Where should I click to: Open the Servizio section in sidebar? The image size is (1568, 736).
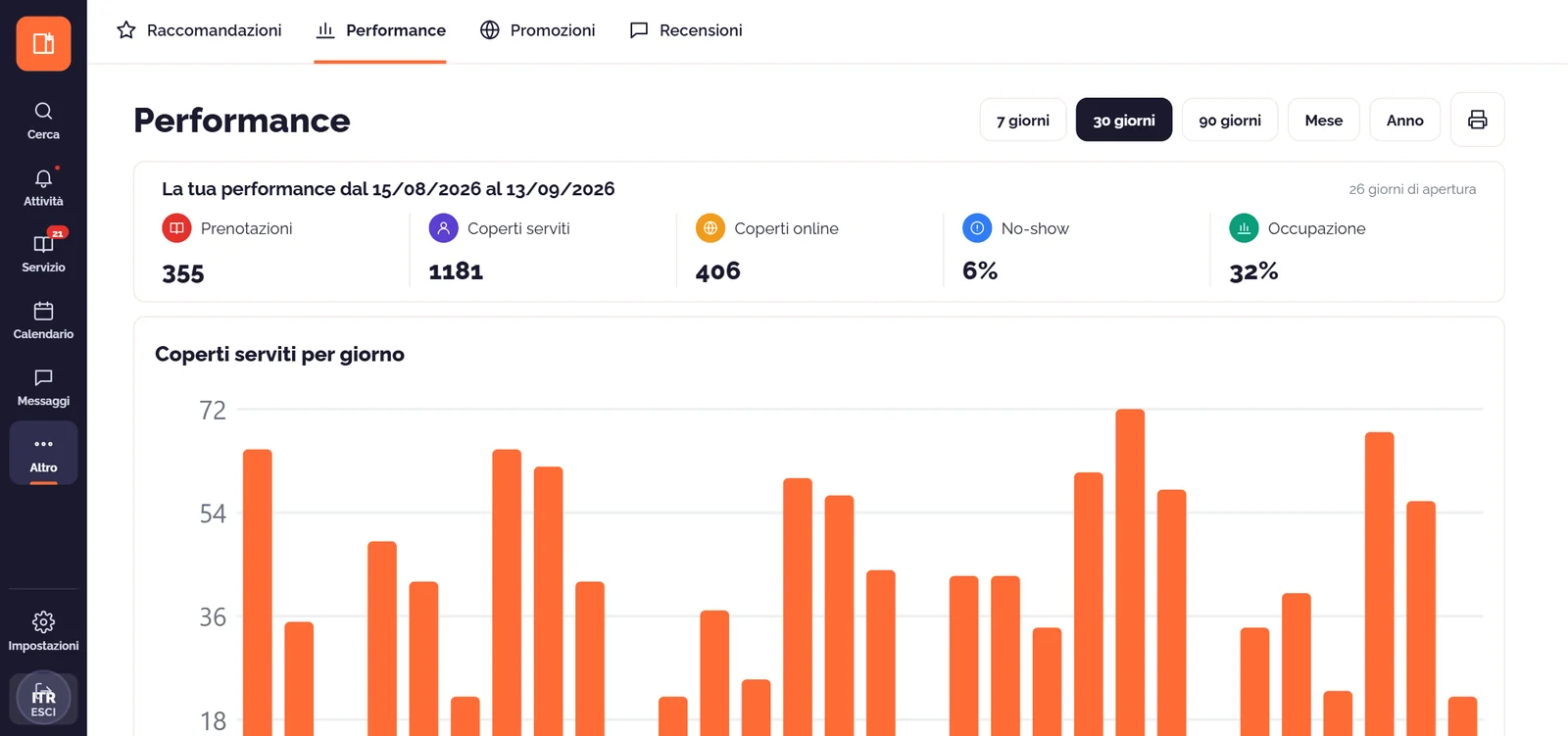[43, 253]
